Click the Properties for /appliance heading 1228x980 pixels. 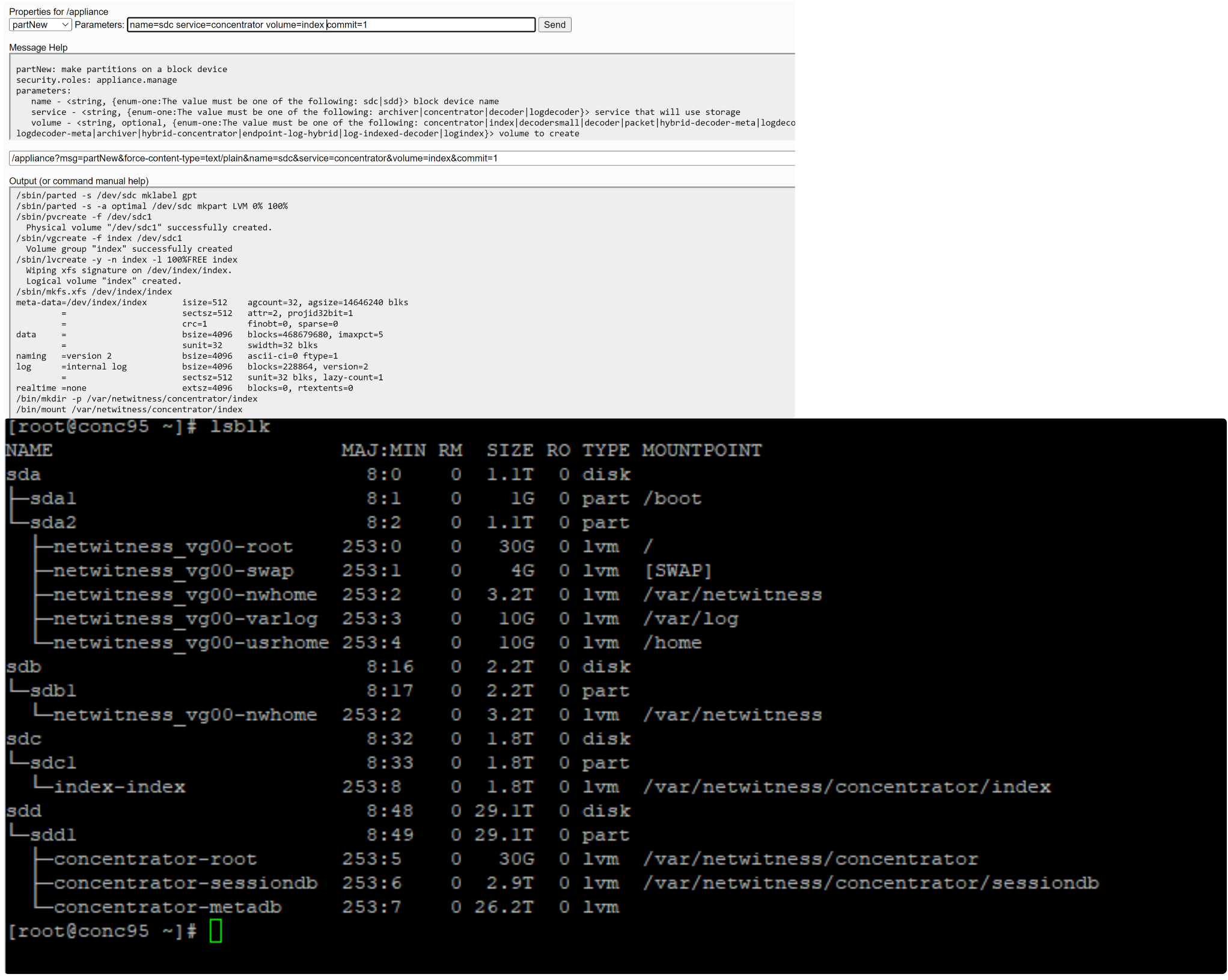click(59, 11)
